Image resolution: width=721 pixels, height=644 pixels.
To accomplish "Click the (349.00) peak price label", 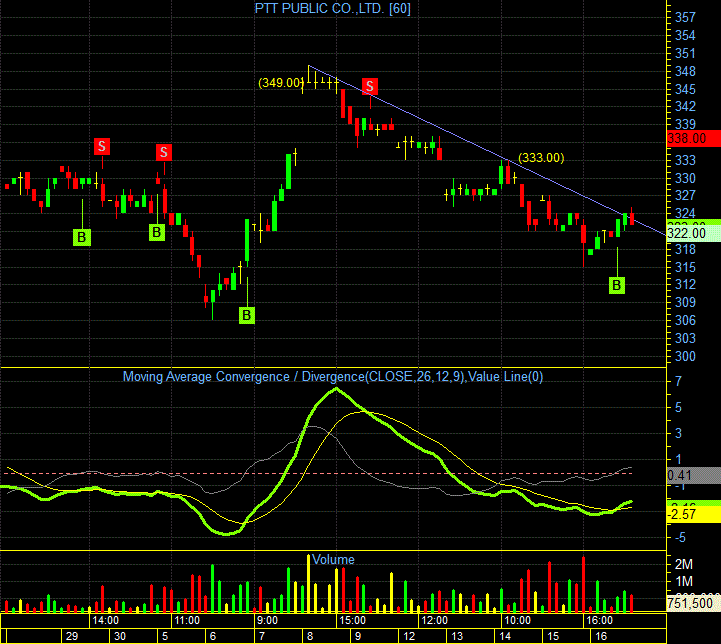I will (x=281, y=83).
